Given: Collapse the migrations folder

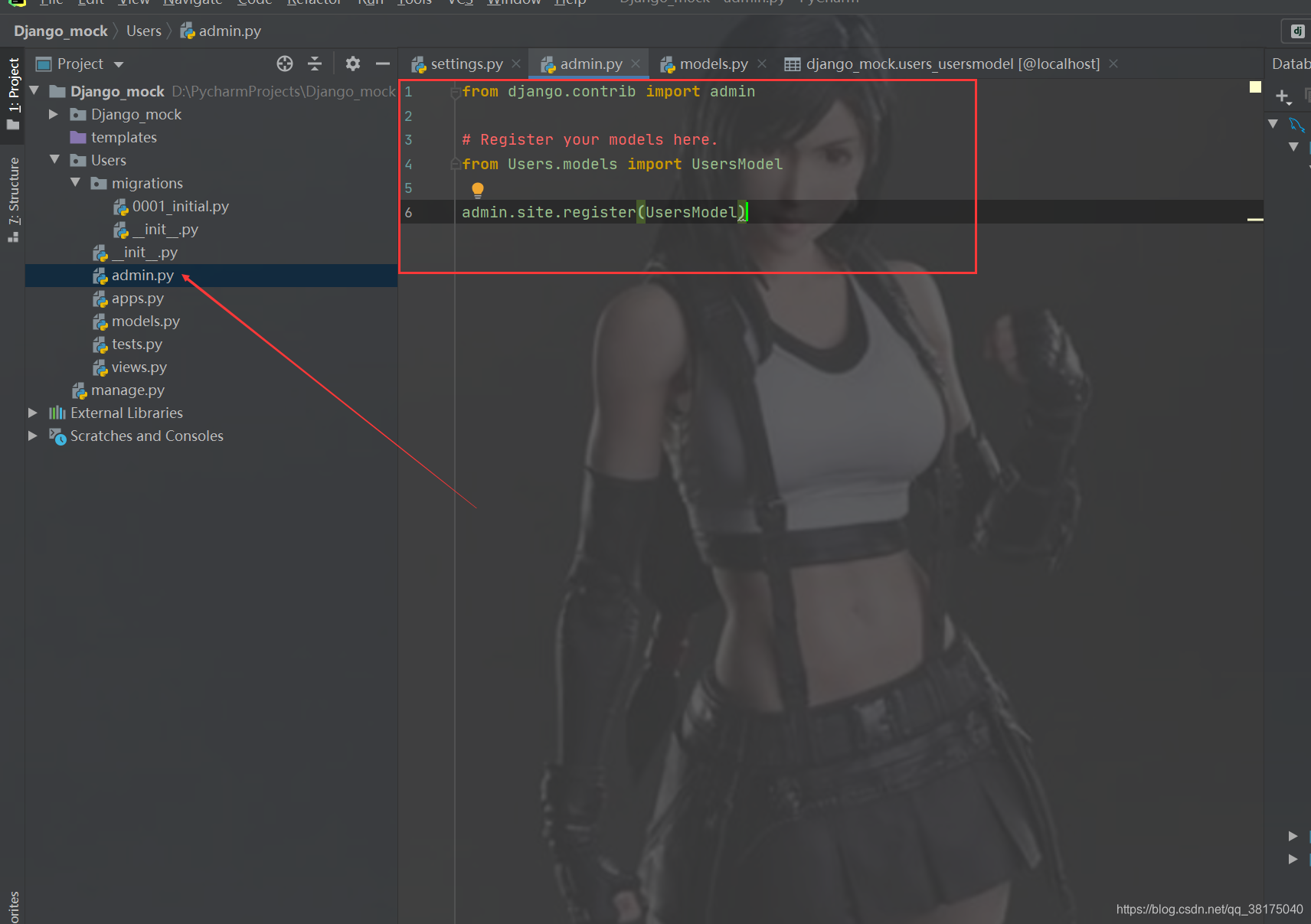Looking at the screenshot, I should click(x=75, y=183).
